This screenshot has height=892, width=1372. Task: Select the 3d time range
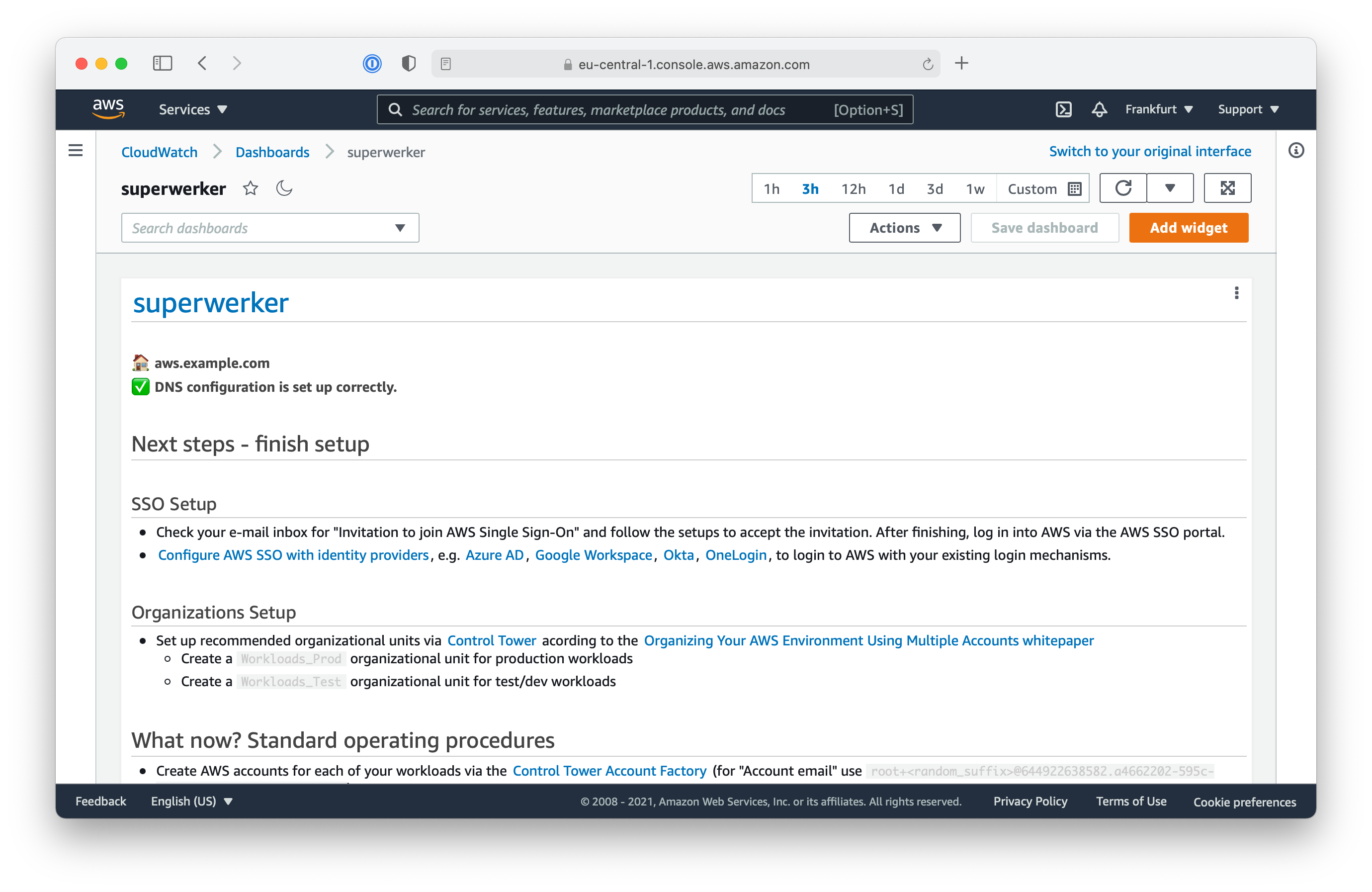pos(935,188)
